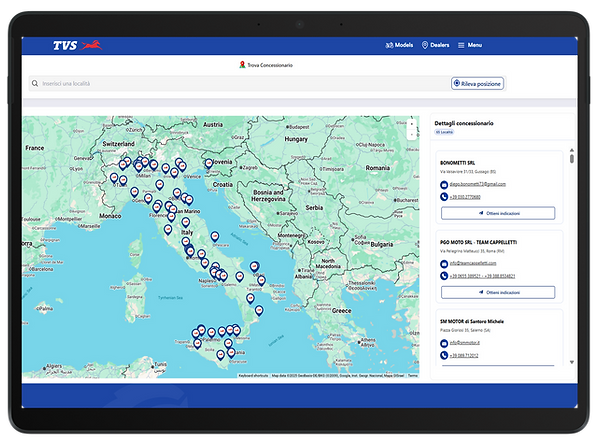Viewport: 612px width, 441px height.
Task: Click 'SM MOTOR di Santoro Michele' name
Action: tap(472, 322)
